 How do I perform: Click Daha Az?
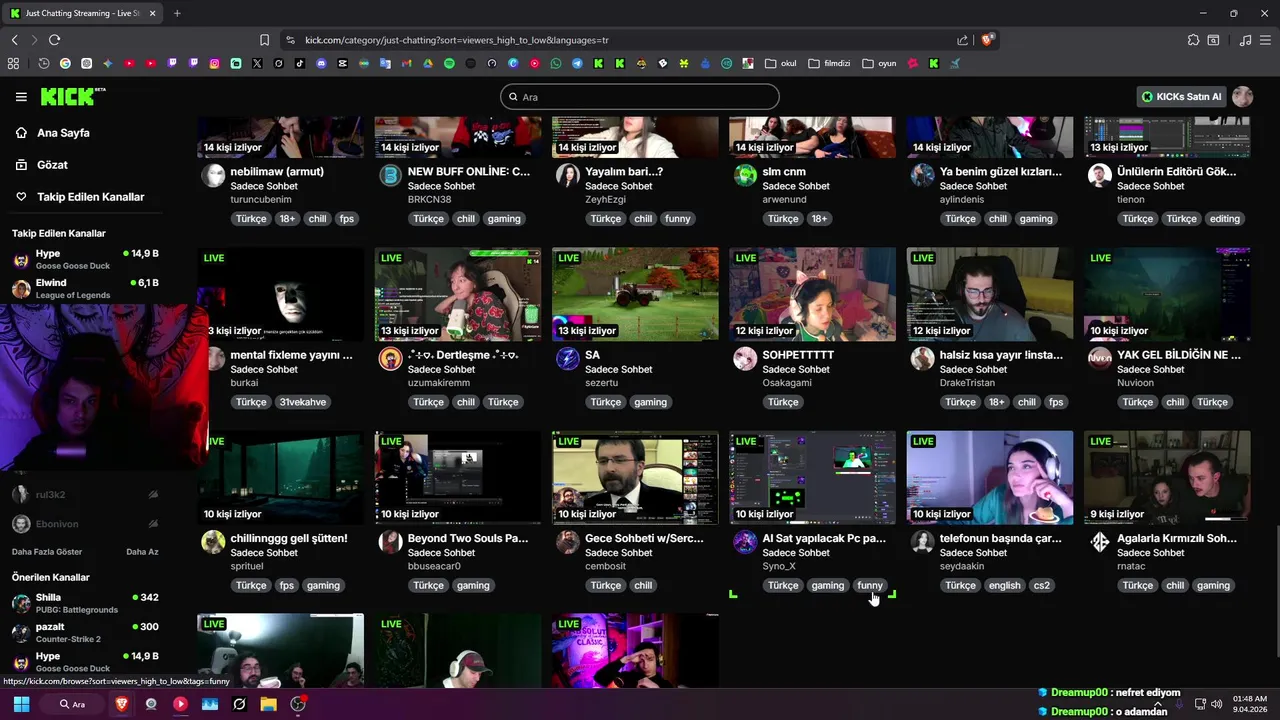click(x=142, y=552)
